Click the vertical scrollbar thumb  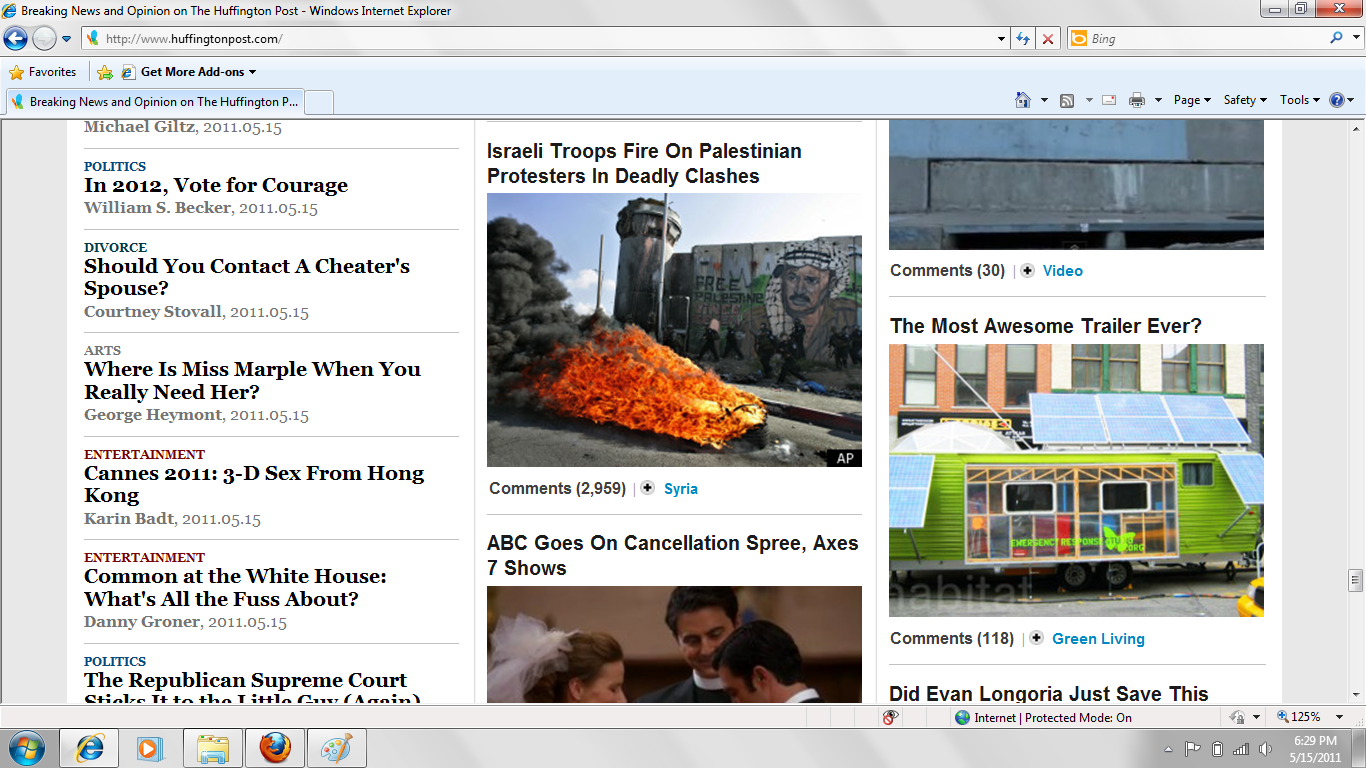coord(1355,580)
